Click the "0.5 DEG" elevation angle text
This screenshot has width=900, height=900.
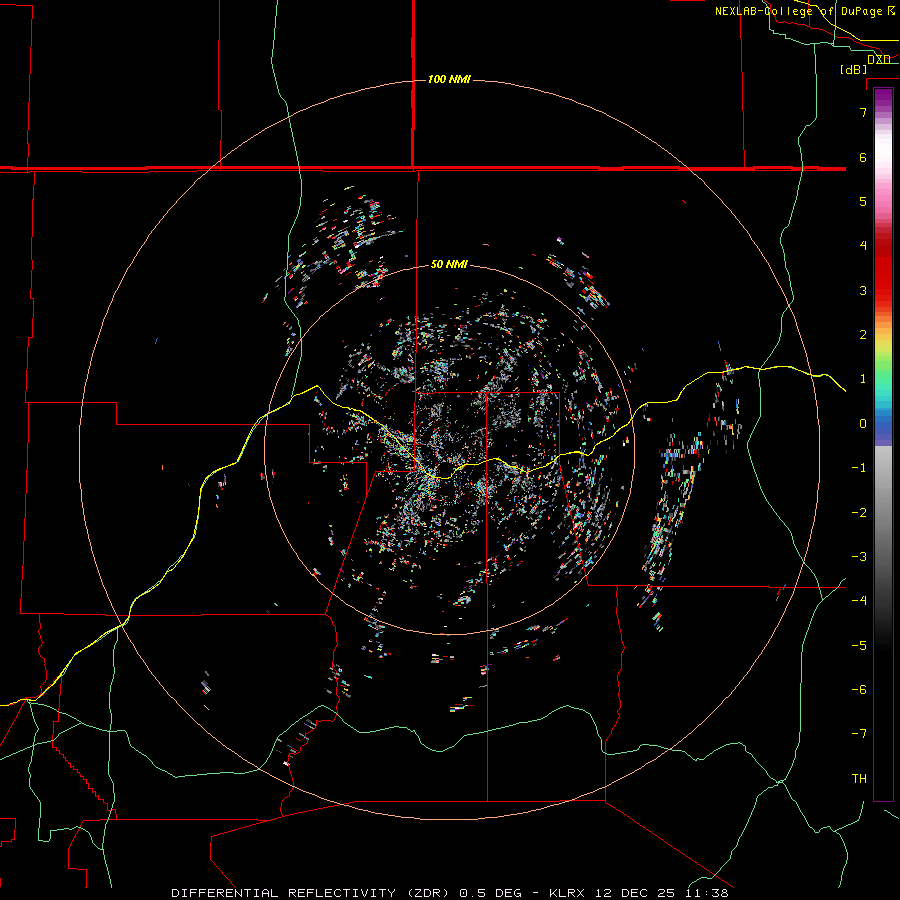click(490, 893)
